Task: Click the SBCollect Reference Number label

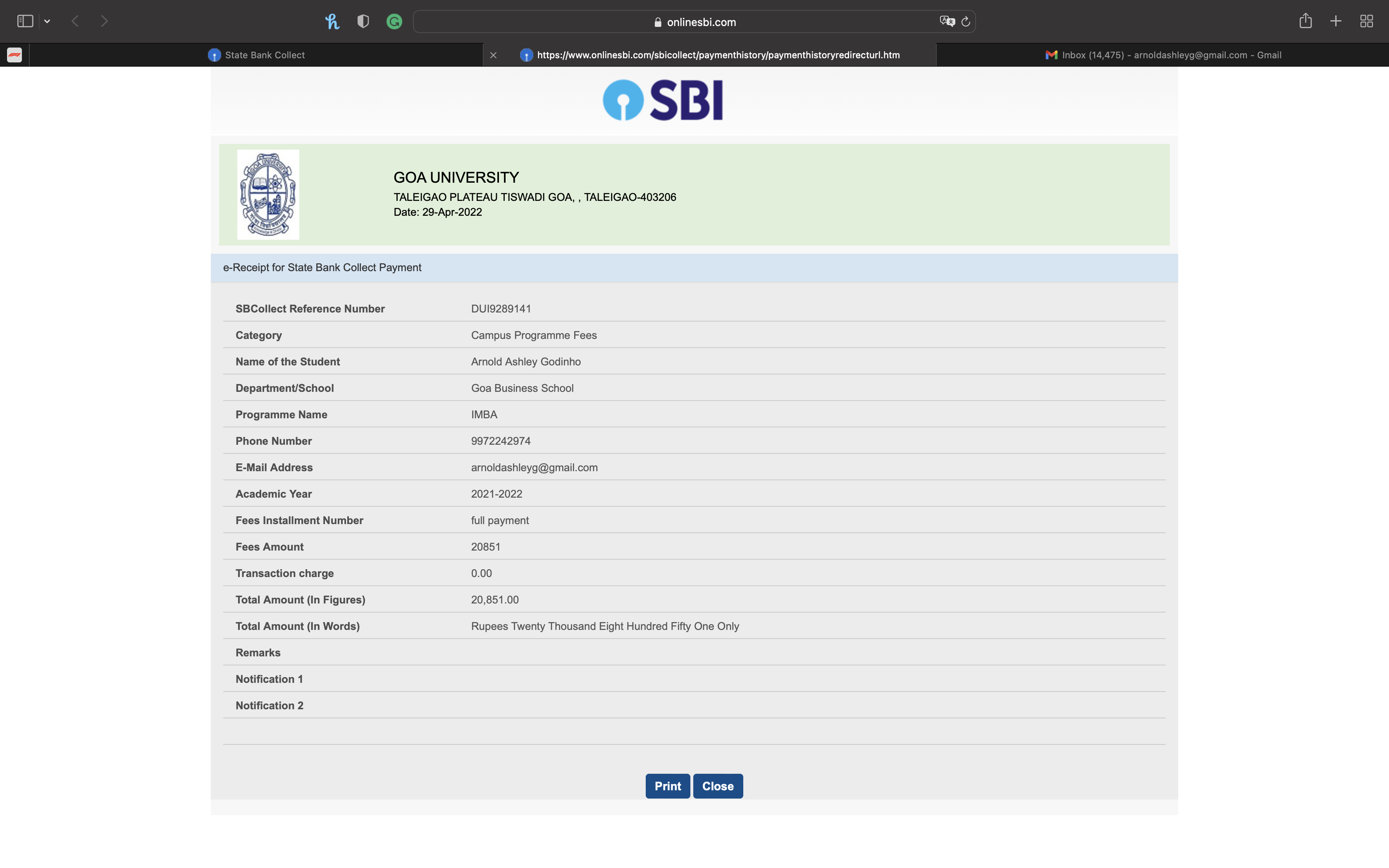Action: [x=310, y=309]
